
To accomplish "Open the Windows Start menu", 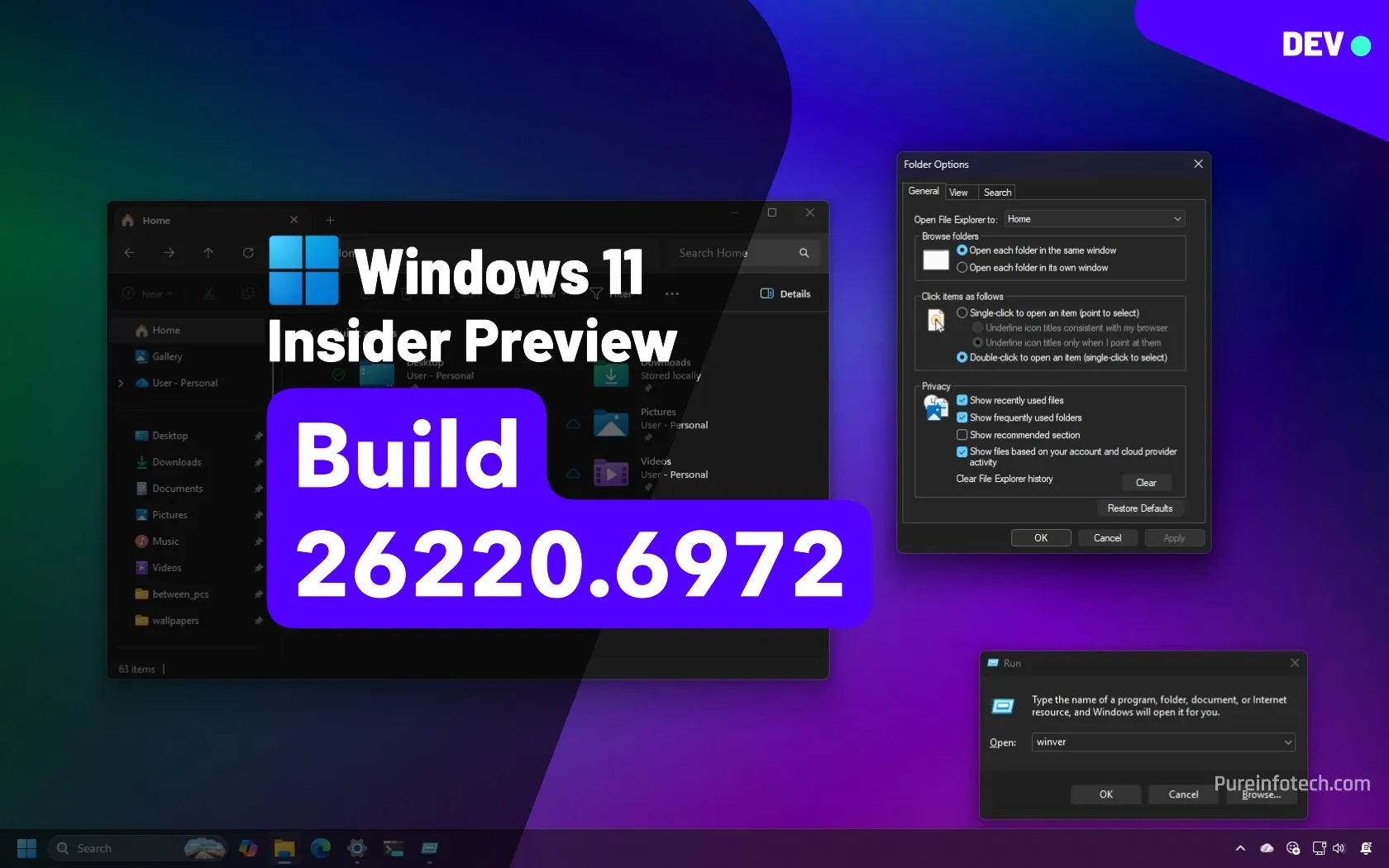I will tap(26, 848).
